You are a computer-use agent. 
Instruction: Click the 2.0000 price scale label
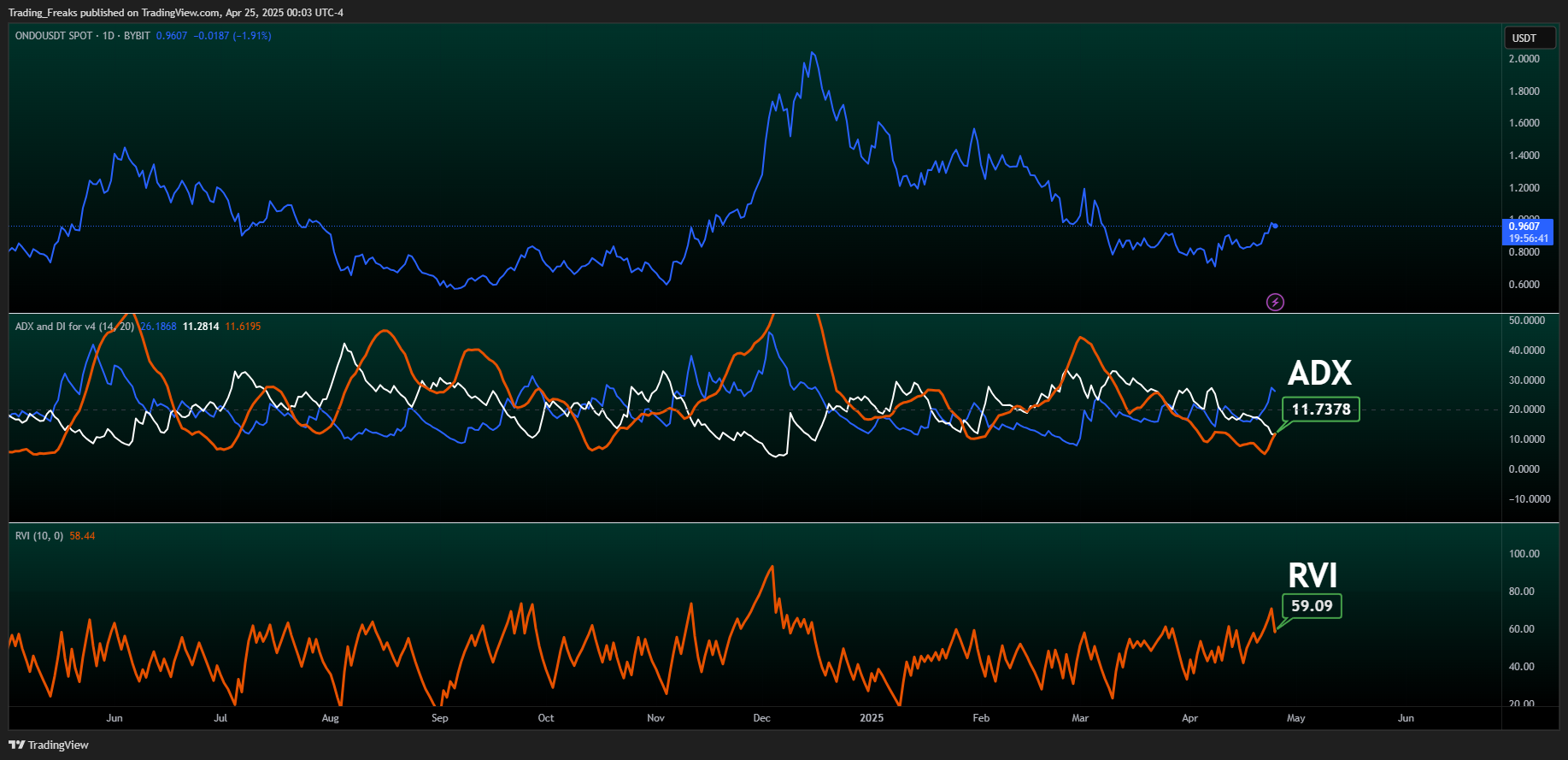[x=1524, y=59]
